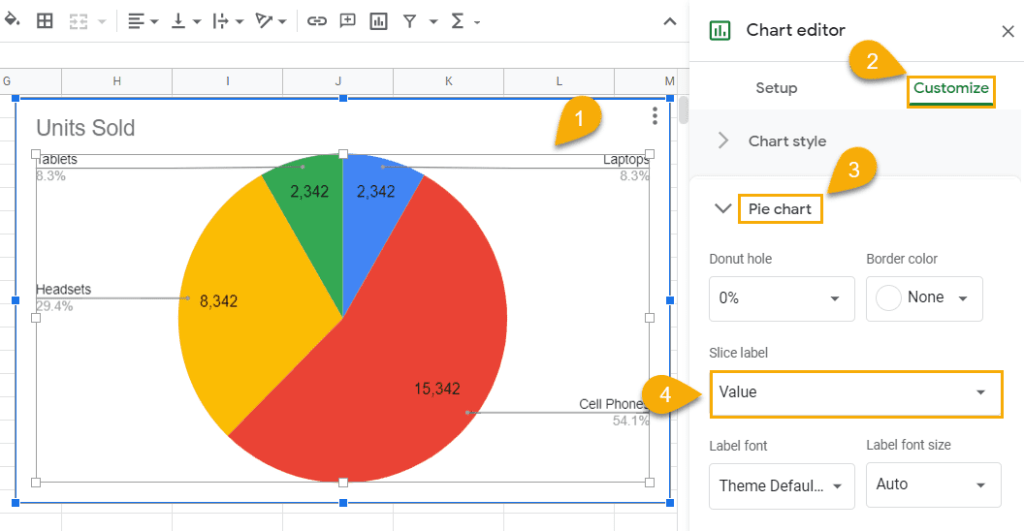Select column L header
1024x531 pixels.
pos(558,82)
